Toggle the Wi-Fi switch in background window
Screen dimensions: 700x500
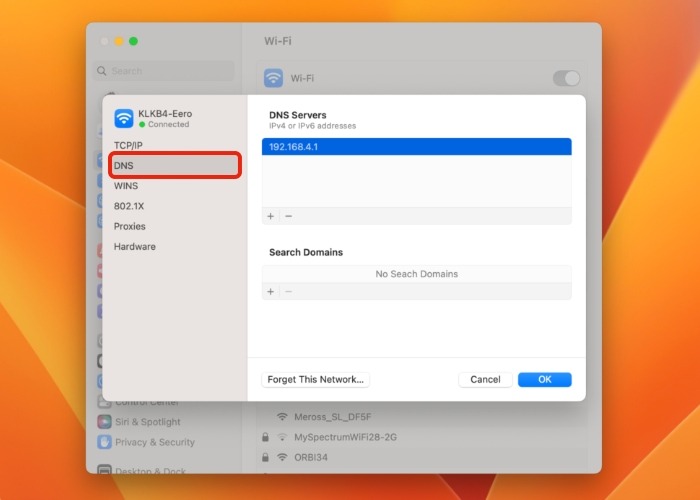coord(566,78)
